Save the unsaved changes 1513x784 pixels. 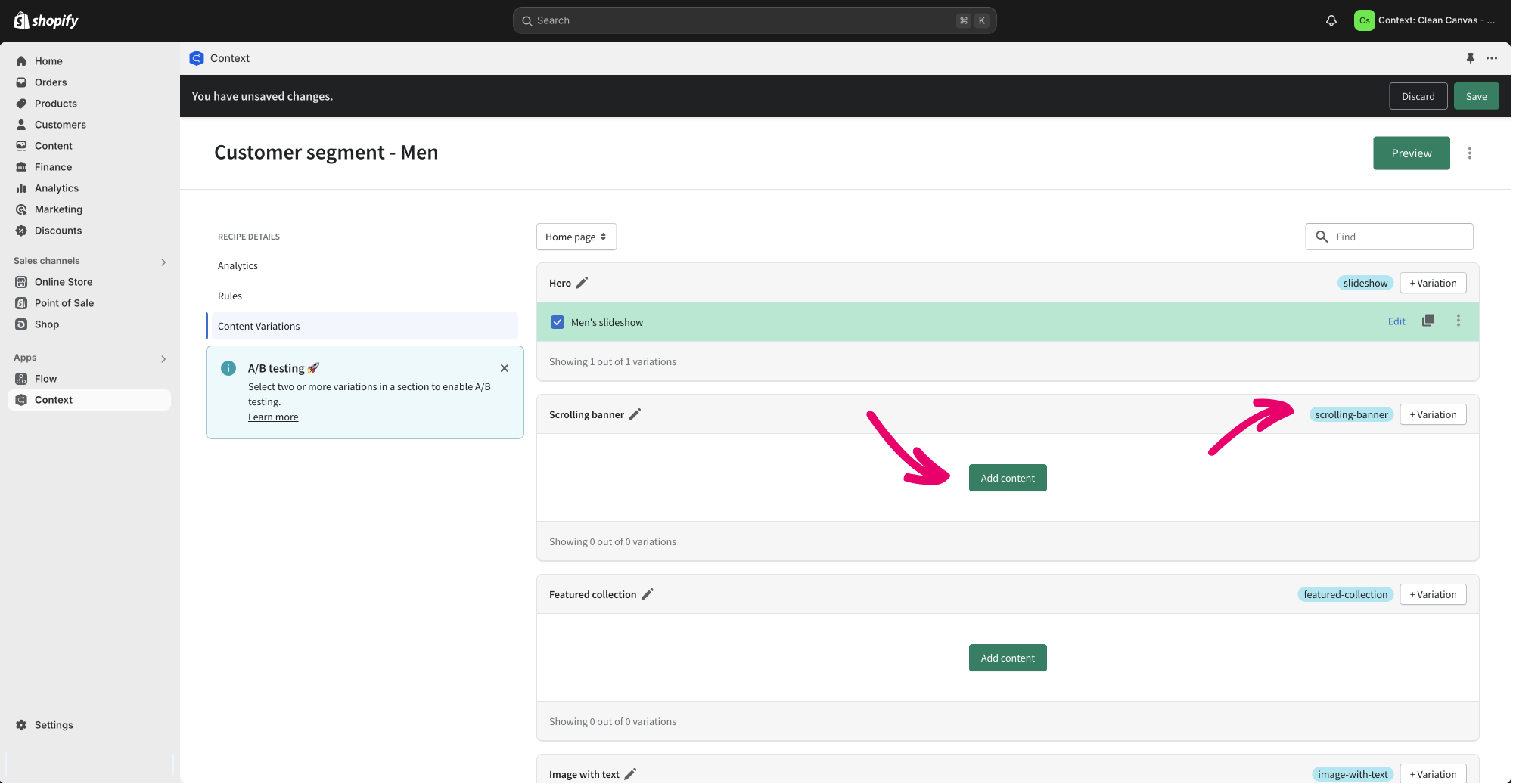click(x=1475, y=96)
